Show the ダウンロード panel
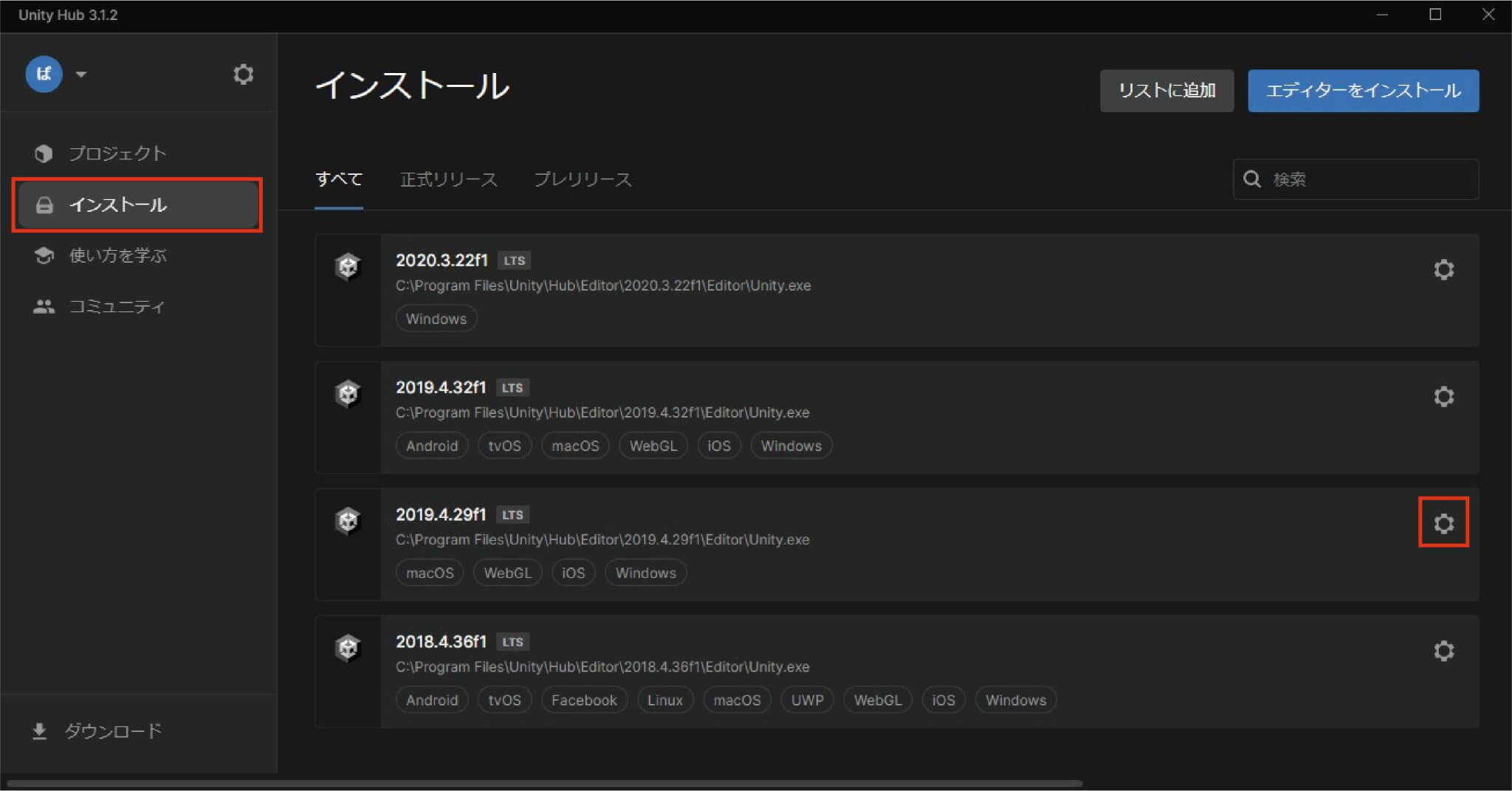This screenshot has width=1512, height=791. pyautogui.click(x=112, y=730)
